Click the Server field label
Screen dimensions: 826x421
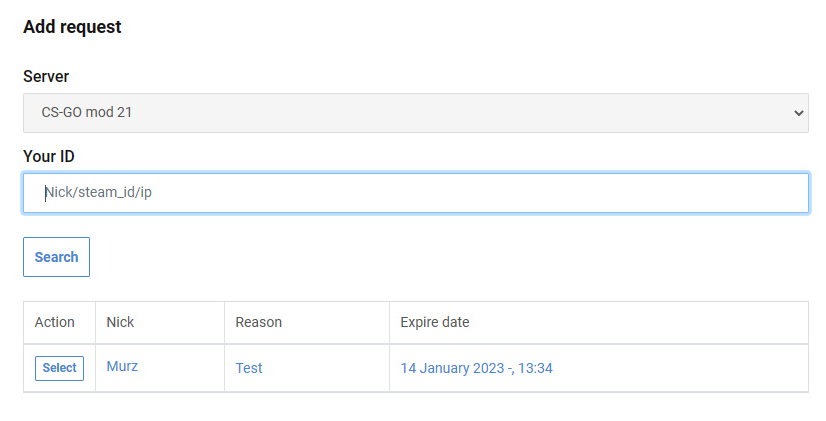click(46, 76)
